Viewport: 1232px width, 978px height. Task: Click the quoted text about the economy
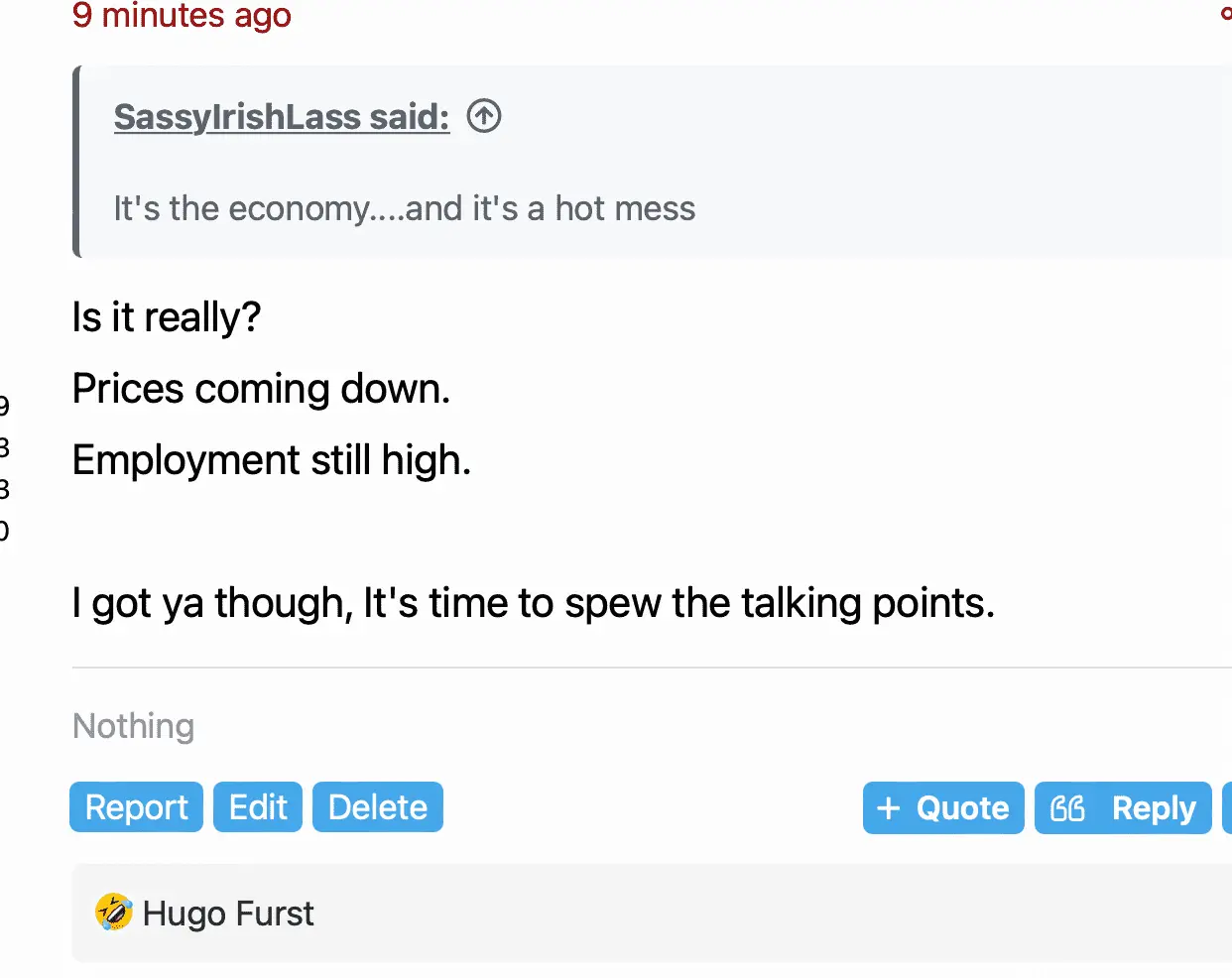coord(405,208)
